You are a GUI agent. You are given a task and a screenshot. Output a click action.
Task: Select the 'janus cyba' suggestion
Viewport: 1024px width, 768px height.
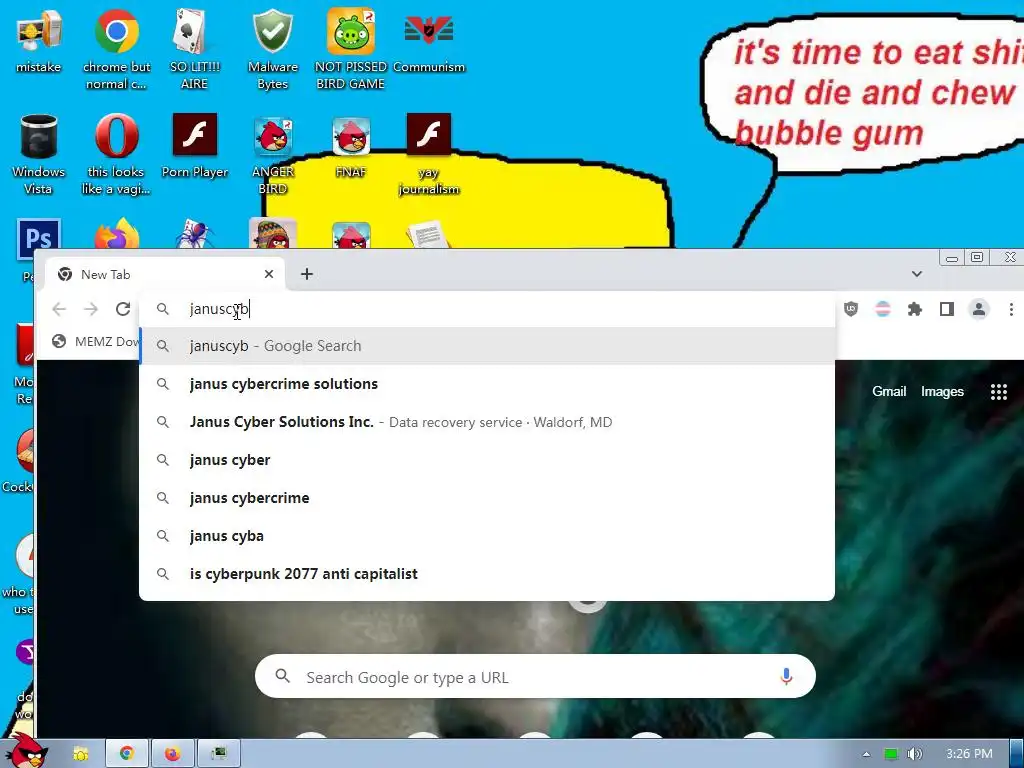[x=487, y=536]
